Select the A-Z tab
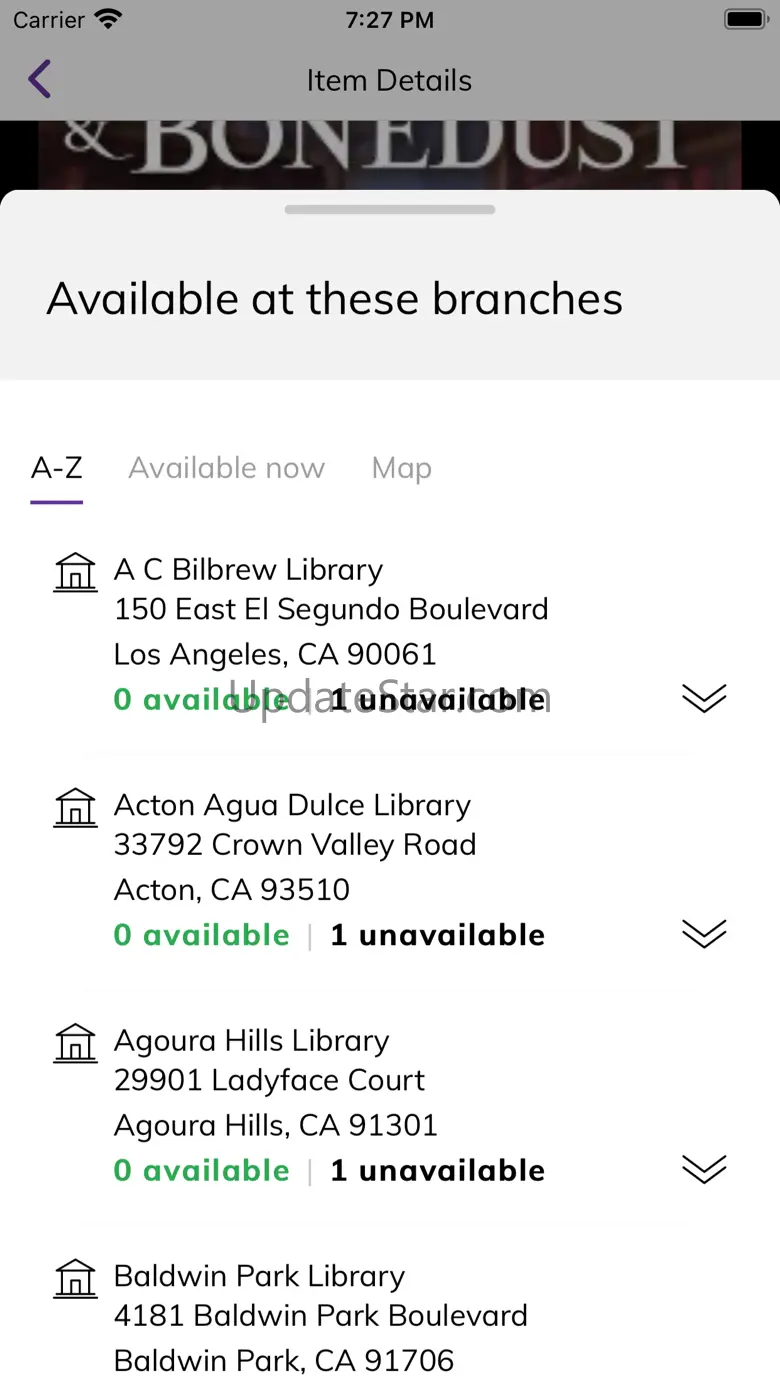Image resolution: width=780 pixels, height=1387 pixels. coord(56,468)
